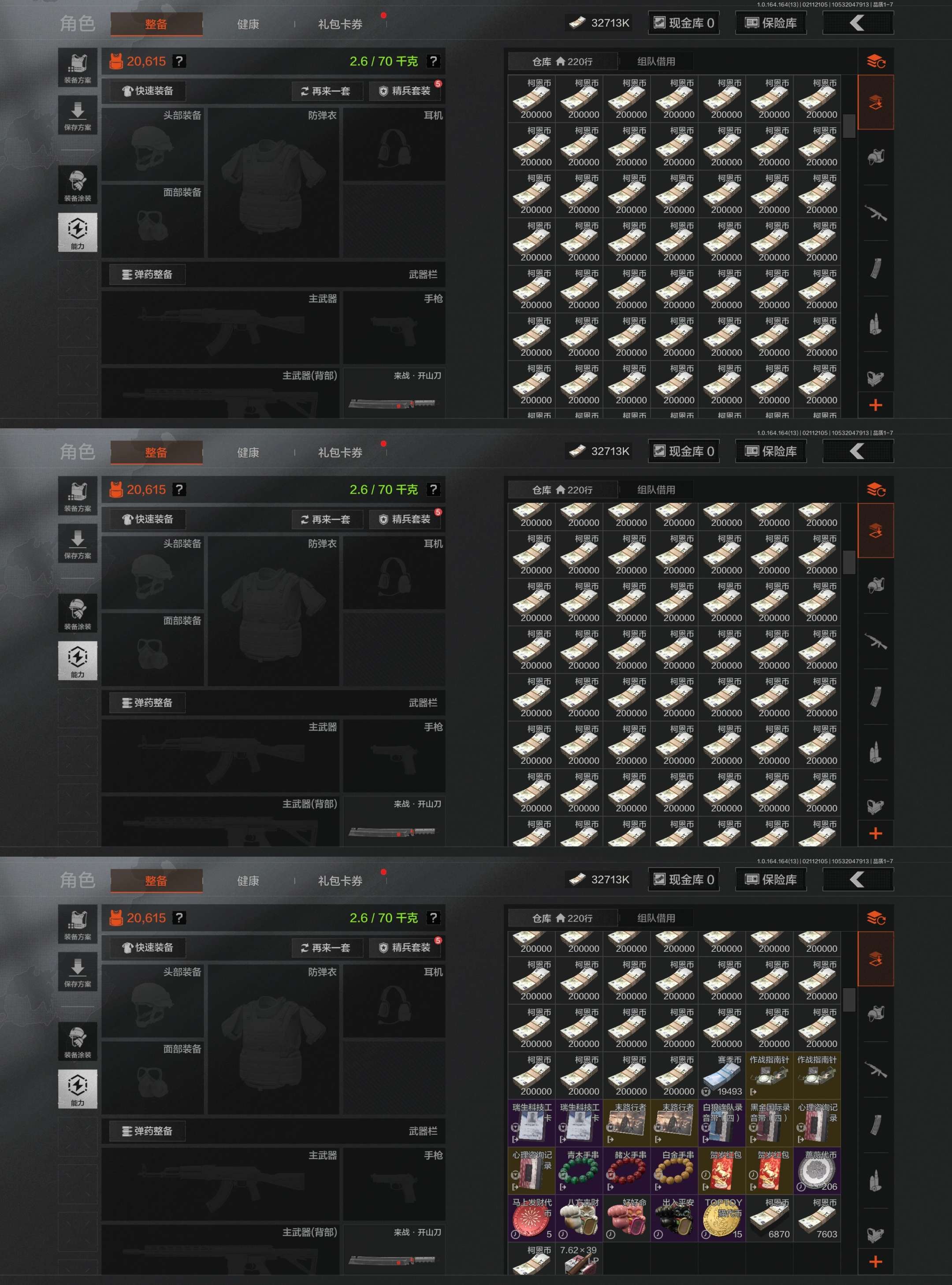The width and height of the screenshot is (952, 1285).
Task: Click 再来一套 button in the middle screen
Action: [326, 519]
